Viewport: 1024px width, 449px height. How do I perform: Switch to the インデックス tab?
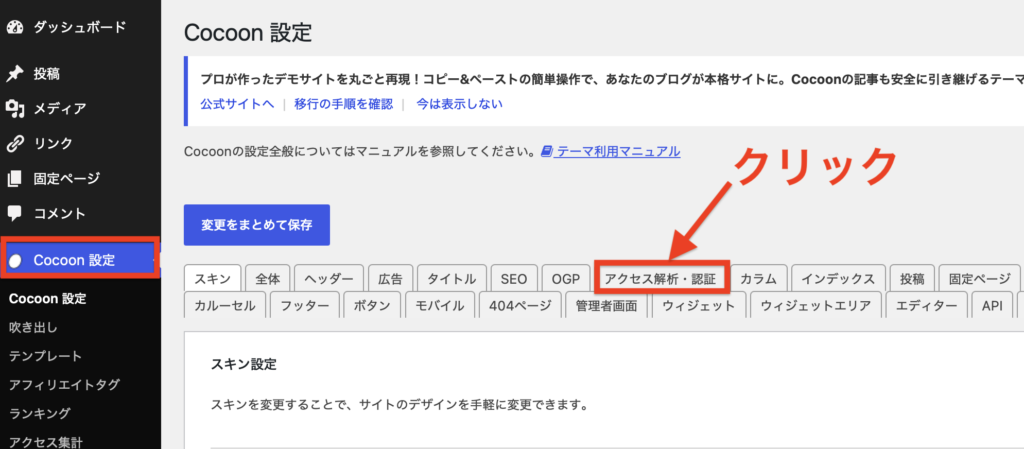(x=838, y=279)
